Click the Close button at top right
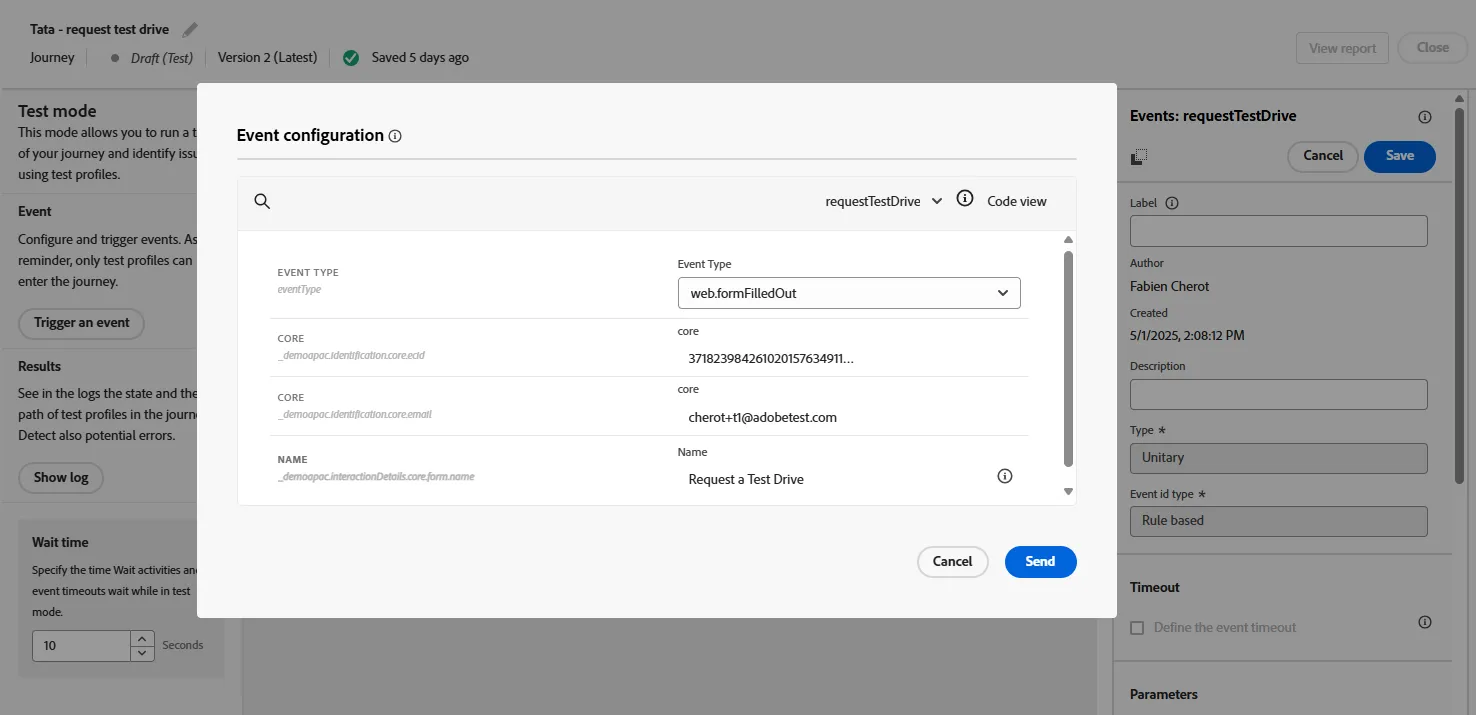1476x715 pixels. [1433, 48]
